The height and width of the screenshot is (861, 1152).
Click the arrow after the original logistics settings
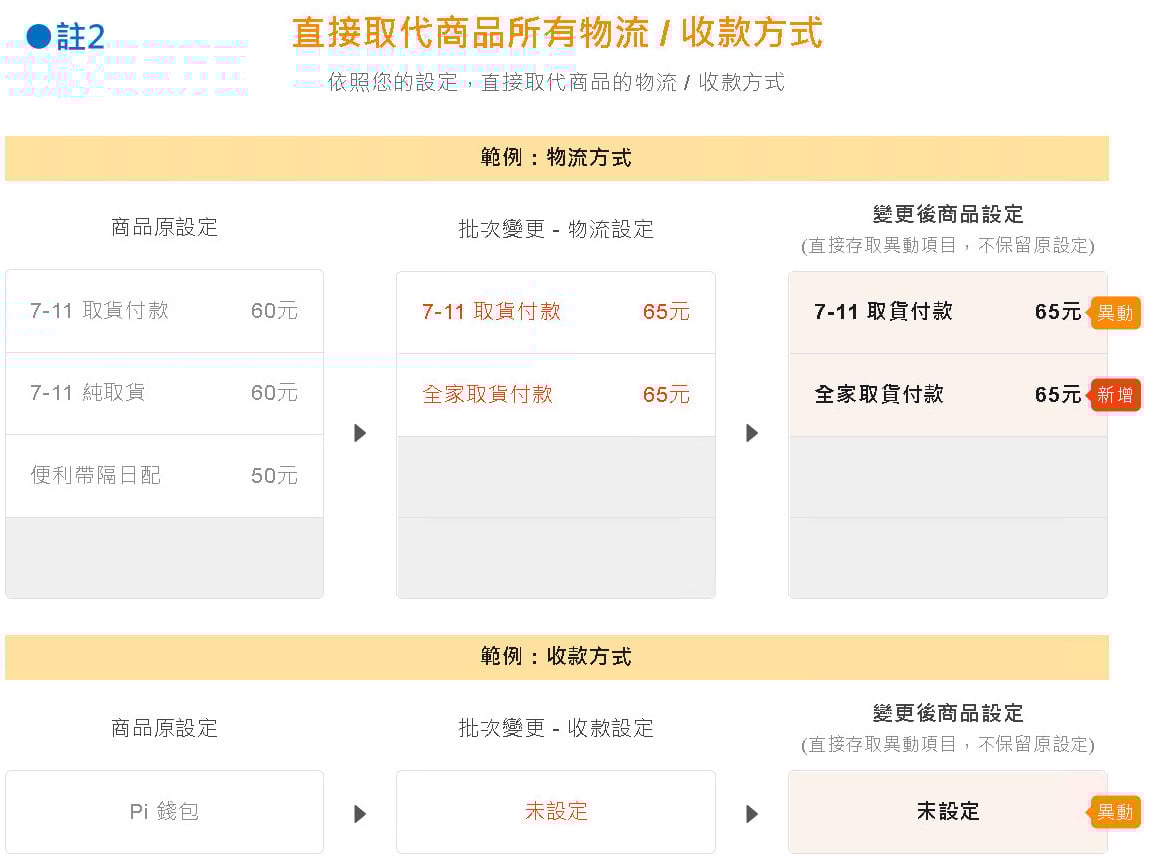360,433
